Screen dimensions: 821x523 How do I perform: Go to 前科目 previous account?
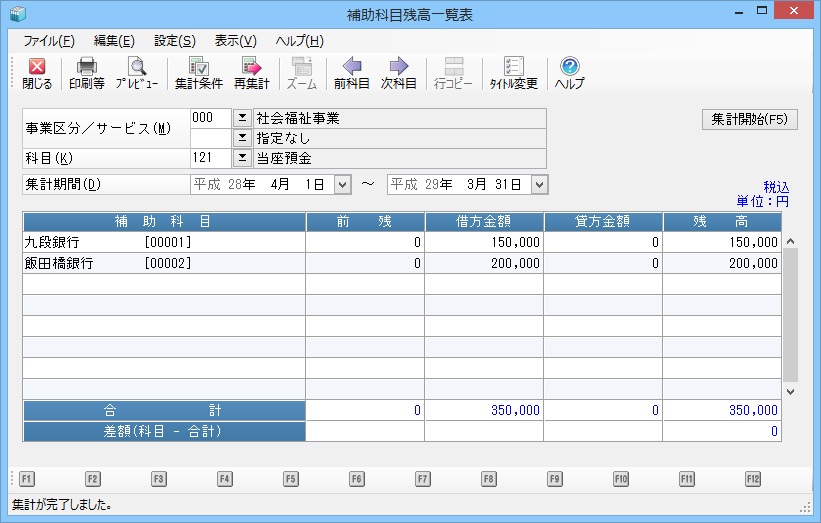352,74
